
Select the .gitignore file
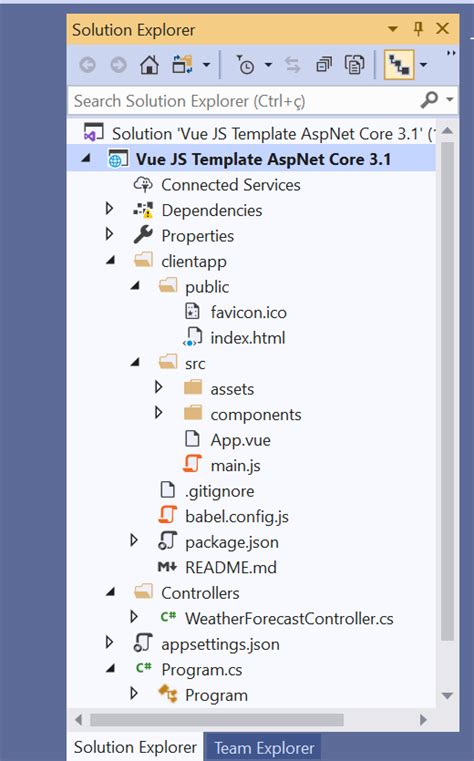pyautogui.click(x=220, y=492)
